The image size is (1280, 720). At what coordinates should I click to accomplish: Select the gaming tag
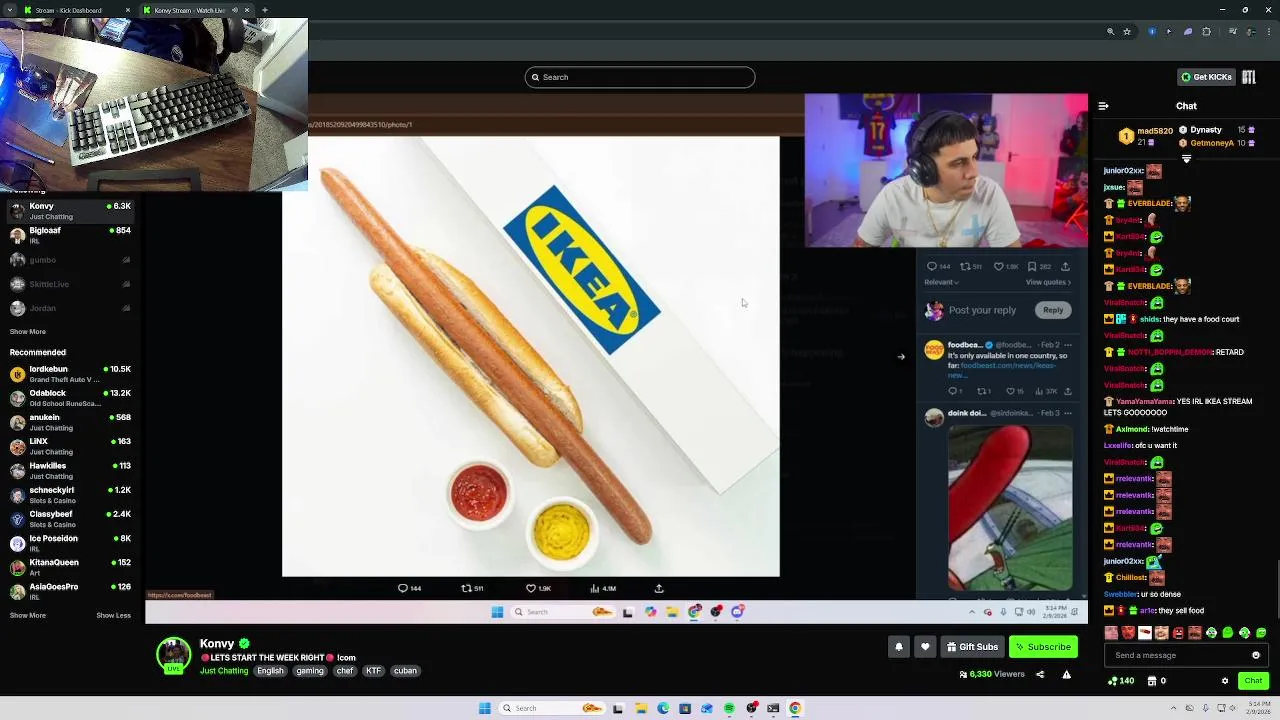[310, 671]
